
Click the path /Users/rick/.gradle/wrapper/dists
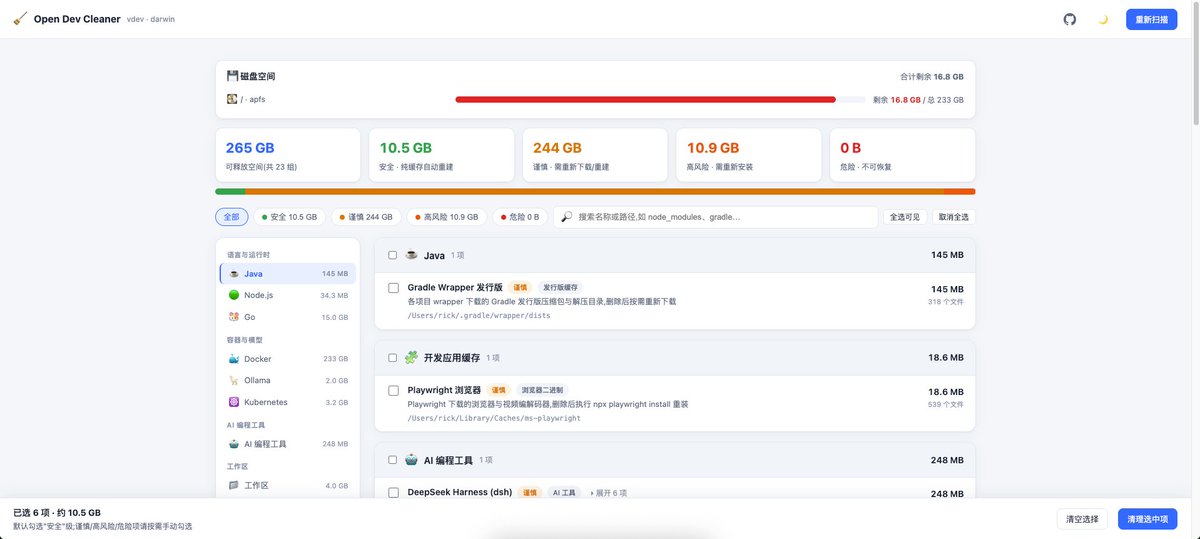[x=479, y=315]
